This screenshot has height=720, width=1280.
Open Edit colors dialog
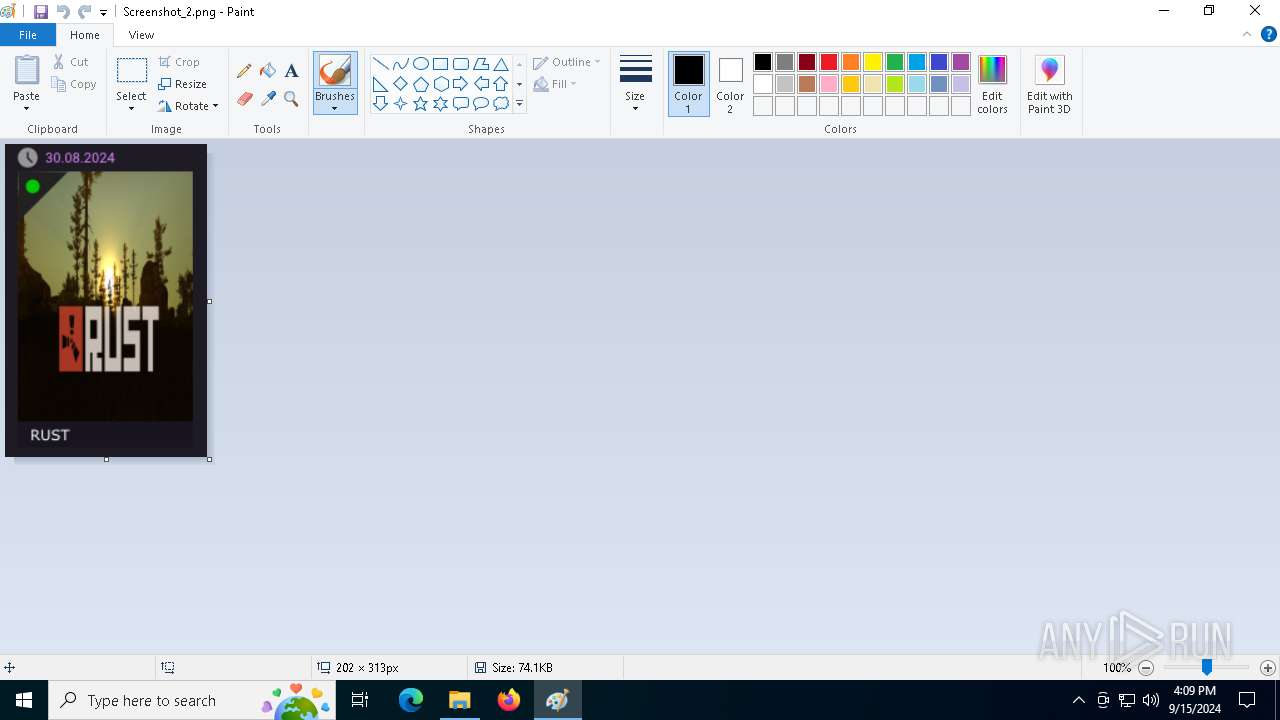992,85
